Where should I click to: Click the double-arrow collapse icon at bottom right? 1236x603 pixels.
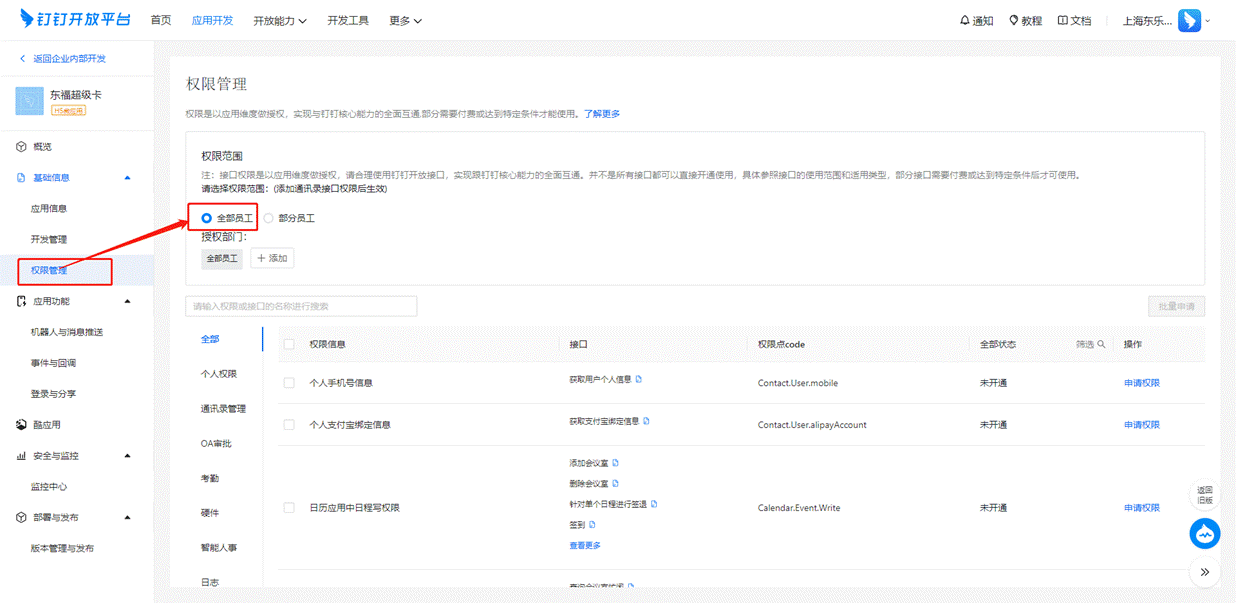coord(1205,573)
